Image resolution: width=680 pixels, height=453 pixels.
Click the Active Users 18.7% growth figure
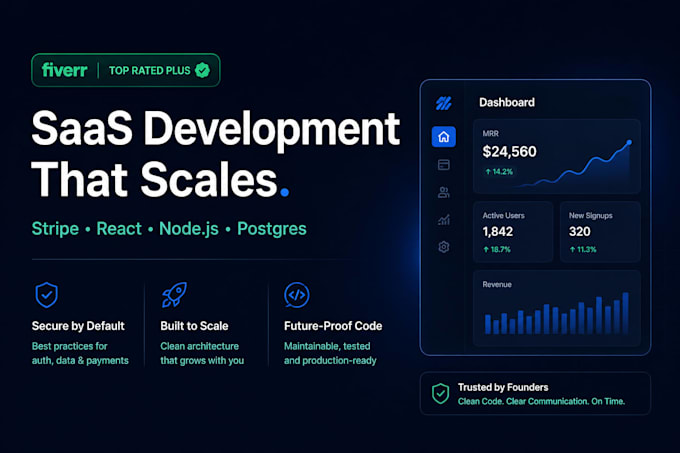(497, 249)
